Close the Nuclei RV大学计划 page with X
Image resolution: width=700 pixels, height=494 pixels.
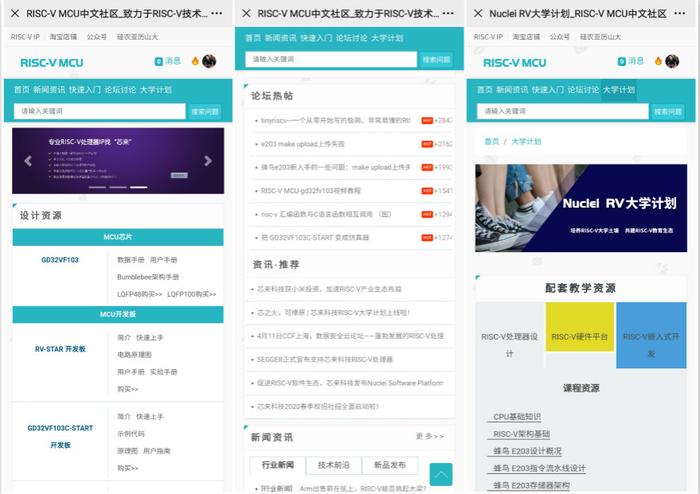coord(478,13)
